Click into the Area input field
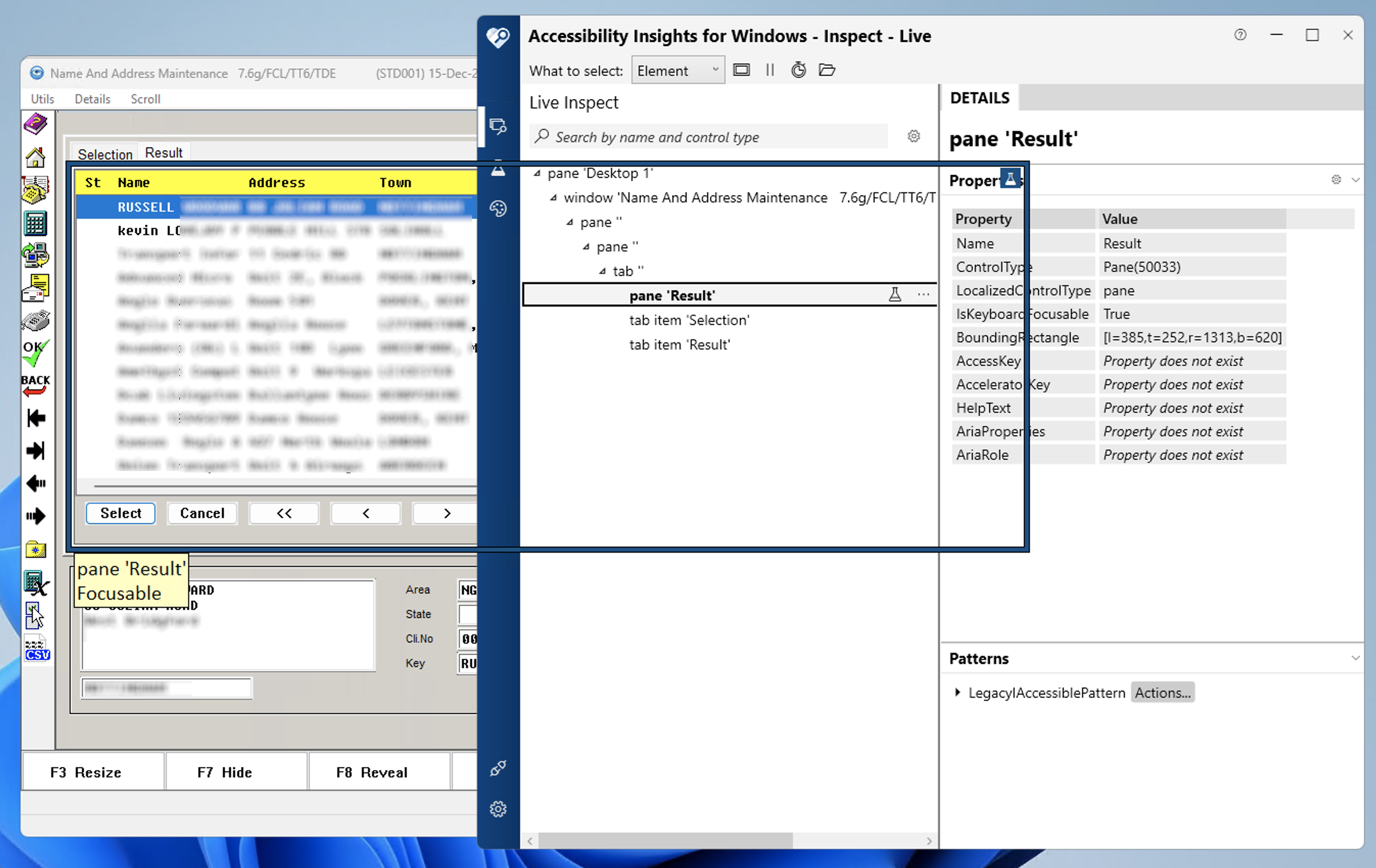This screenshot has width=1376, height=868. pyautogui.click(x=468, y=590)
